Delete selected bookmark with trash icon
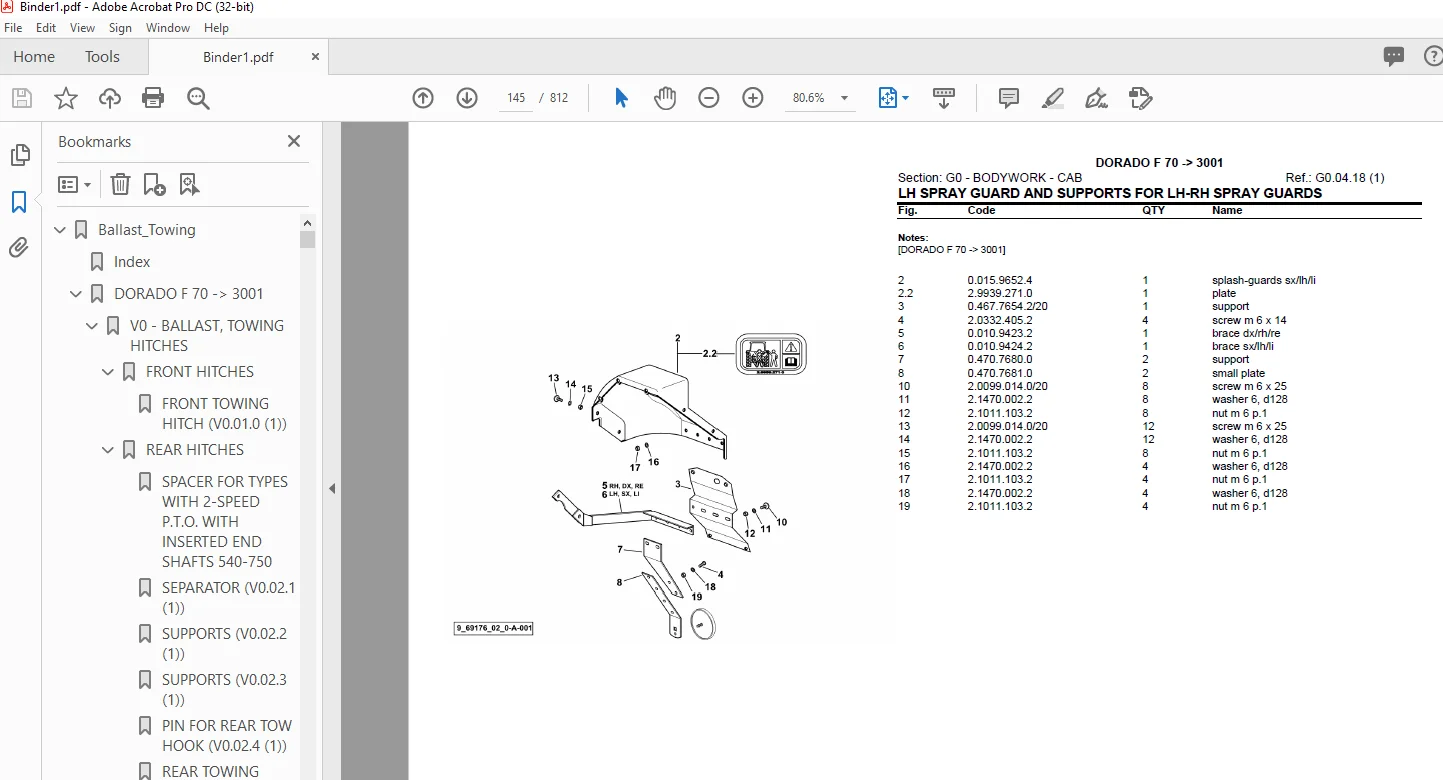The width and height of the screenshot is (1443, 780). [120, 184]
